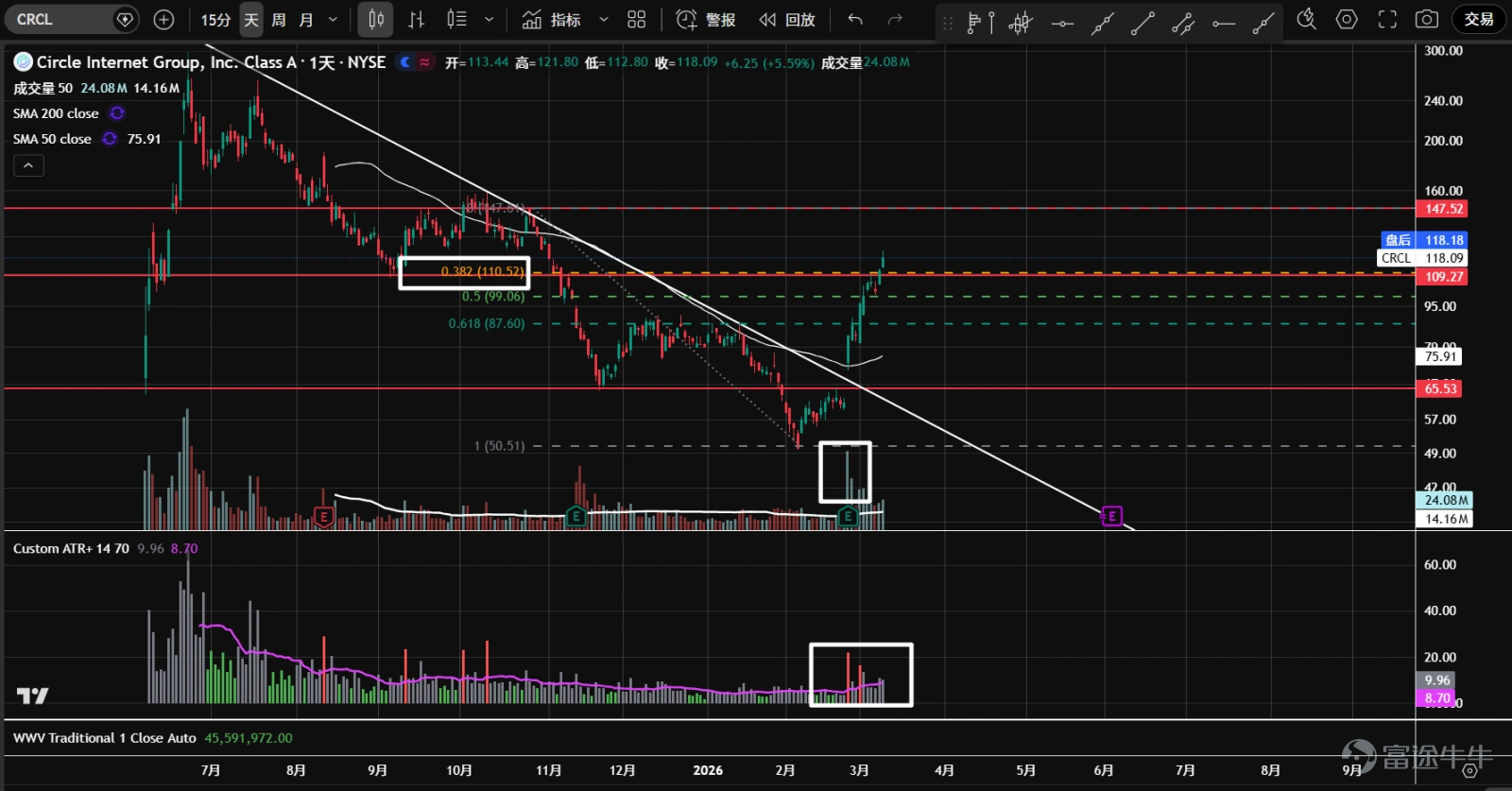This screenshot has height=791, width=1512.
Task: Open the 指标 indicators menu
Action: (552, 19)
